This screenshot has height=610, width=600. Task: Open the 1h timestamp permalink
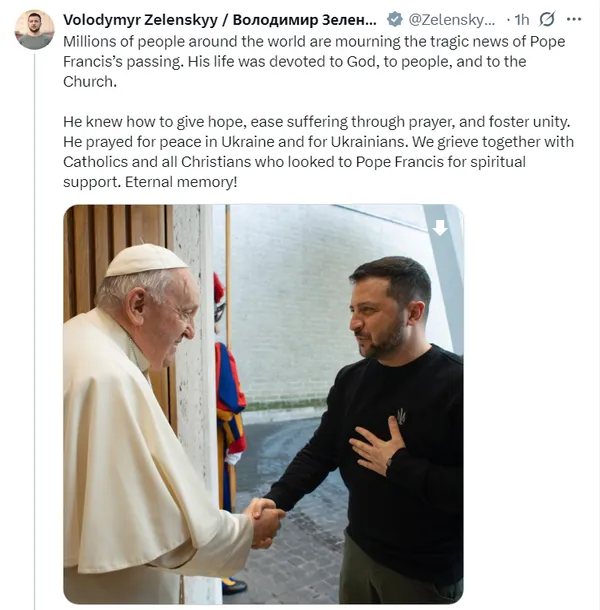[x=522, y=19]
